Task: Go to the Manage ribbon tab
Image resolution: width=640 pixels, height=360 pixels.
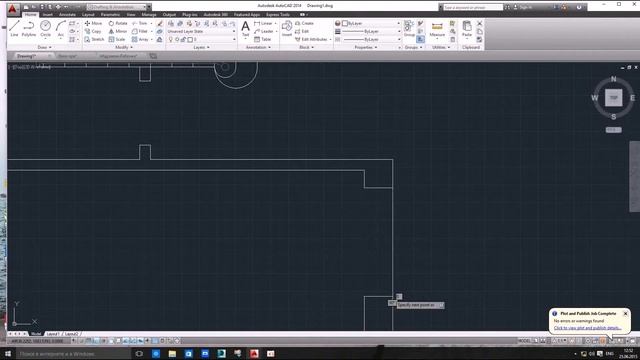Action: (149, 15)
